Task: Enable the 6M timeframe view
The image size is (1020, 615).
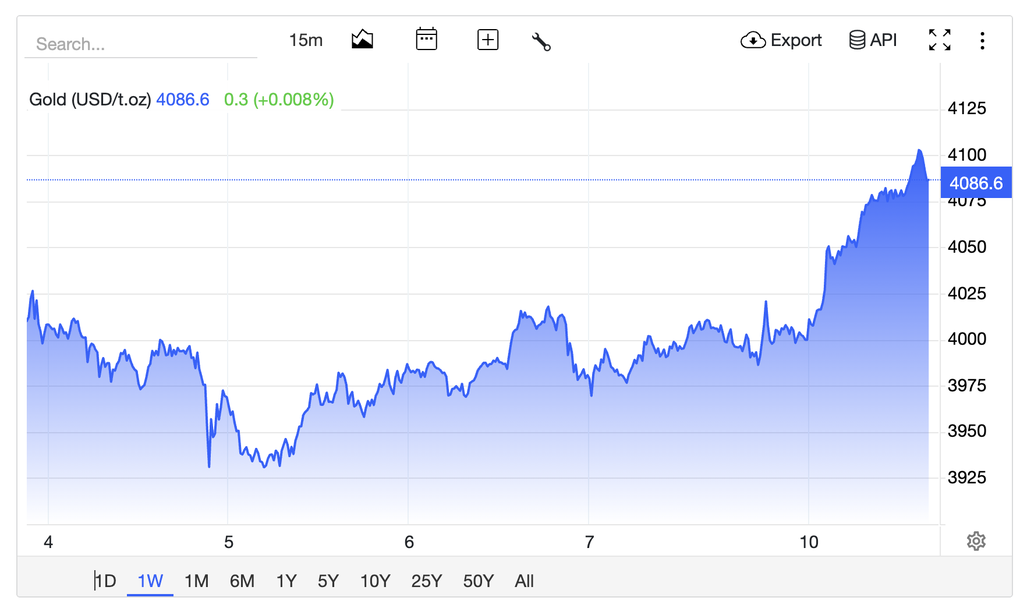Action: point(241,580)
